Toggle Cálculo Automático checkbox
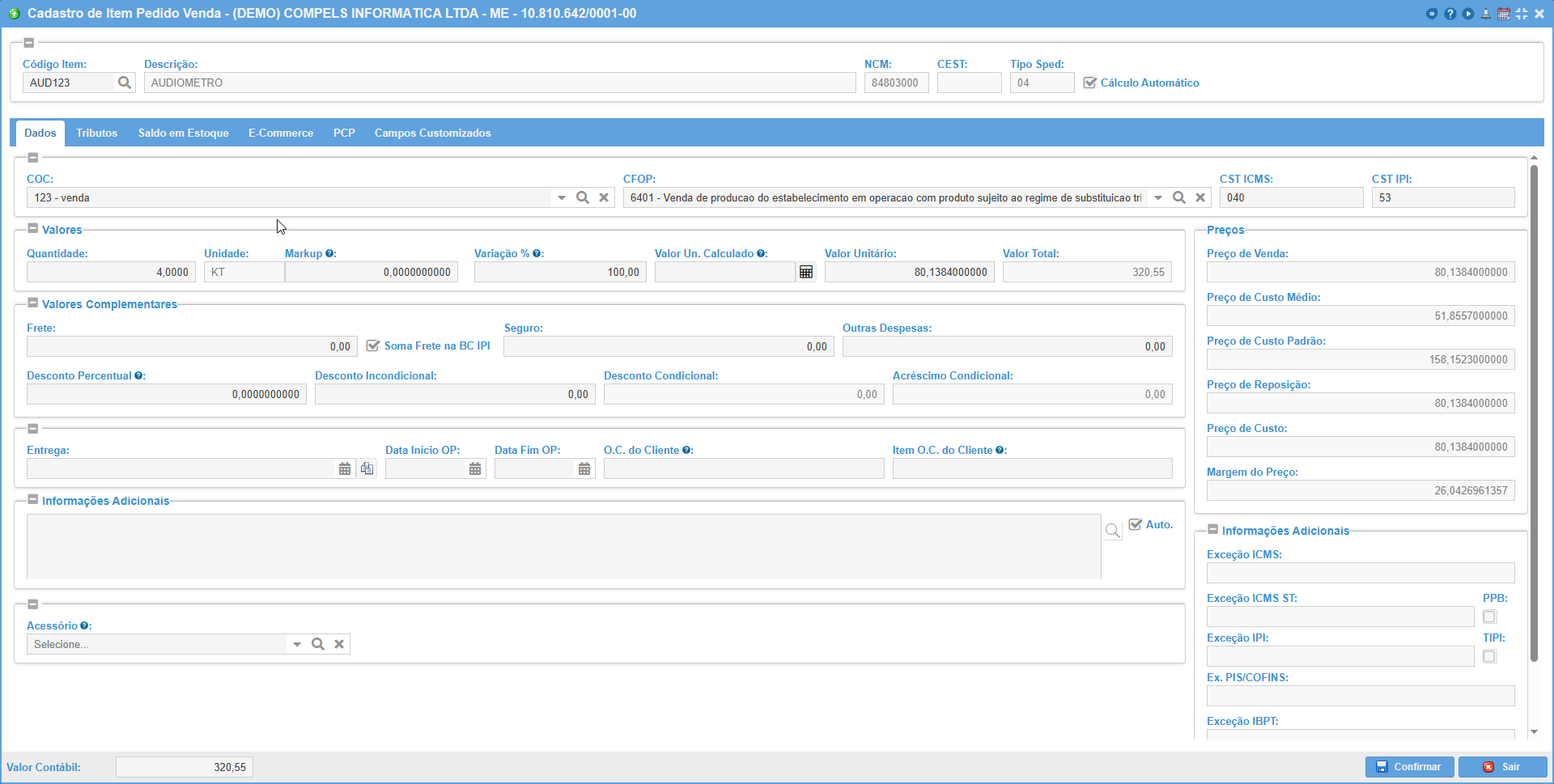Image resolution: width=1554 pixels, height=784 pixels. click(1090, 83)
